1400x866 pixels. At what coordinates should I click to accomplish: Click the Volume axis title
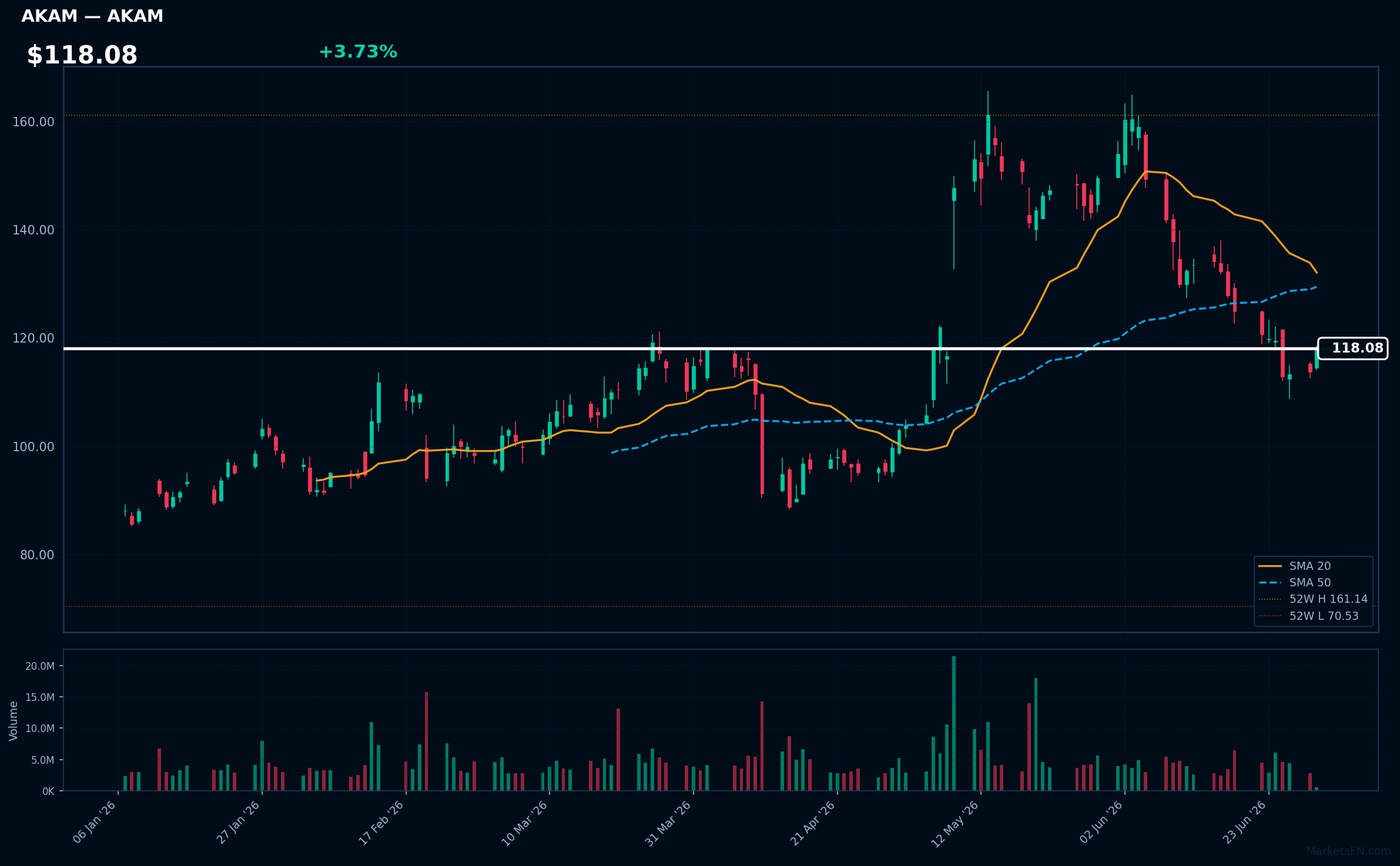(x=14, y=721)
